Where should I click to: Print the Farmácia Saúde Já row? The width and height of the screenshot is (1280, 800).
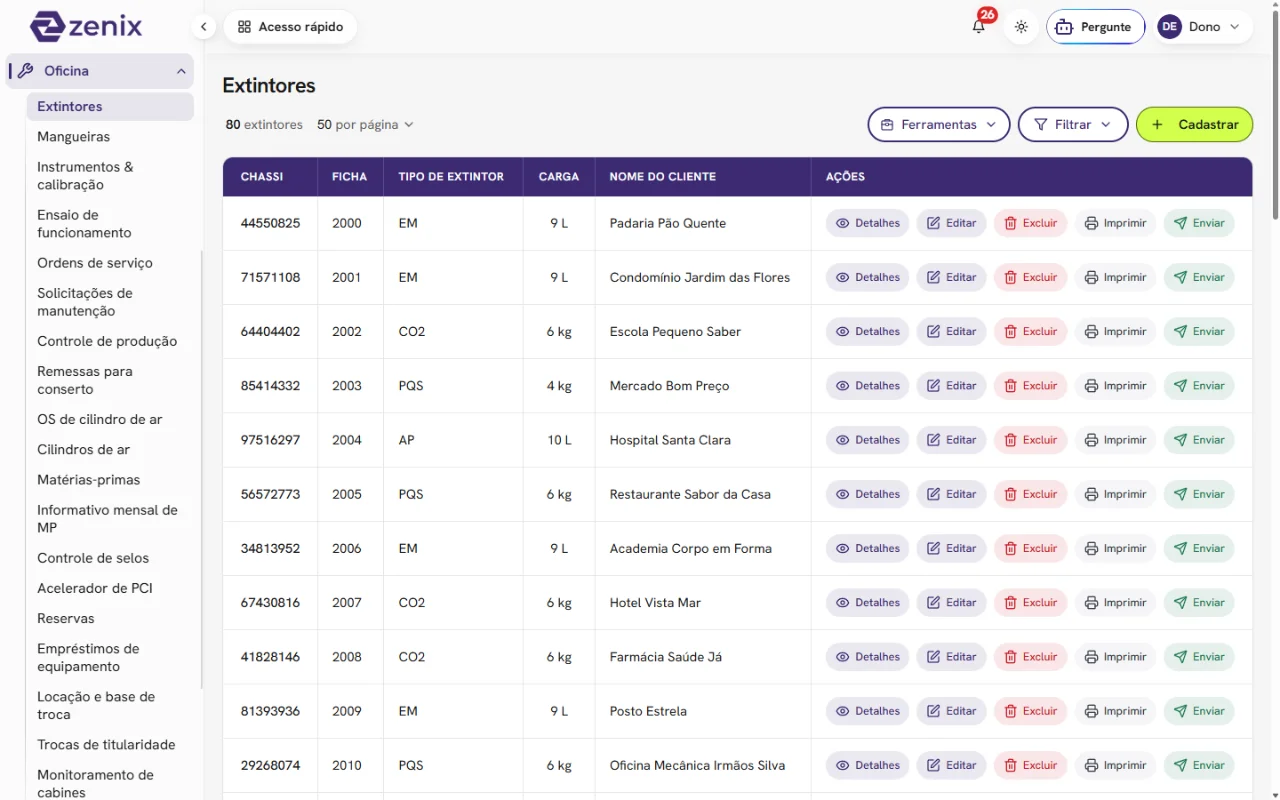coord(1115,657)
